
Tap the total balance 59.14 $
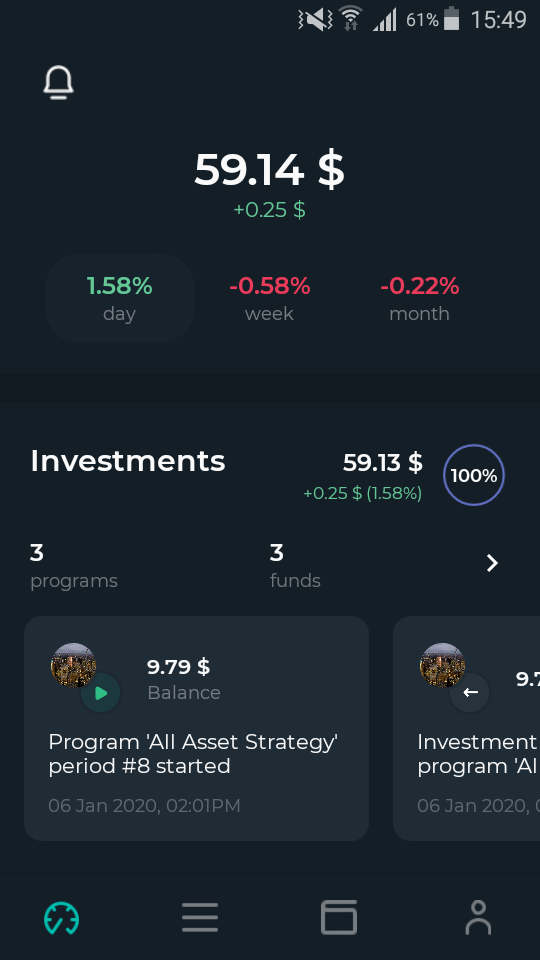pyautogui.click(x=269, y=170)
